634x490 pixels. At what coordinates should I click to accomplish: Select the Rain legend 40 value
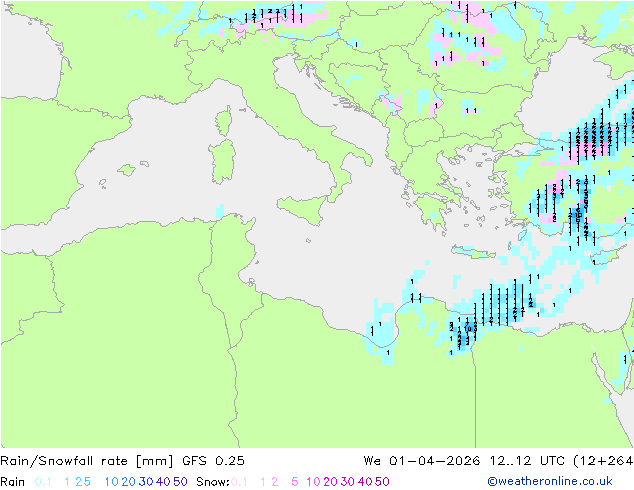pos(163,482)
